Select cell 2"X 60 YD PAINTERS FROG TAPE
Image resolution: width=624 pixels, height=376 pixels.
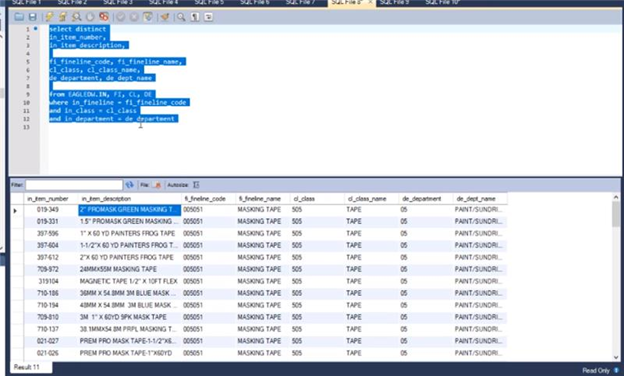pos(127,257)
